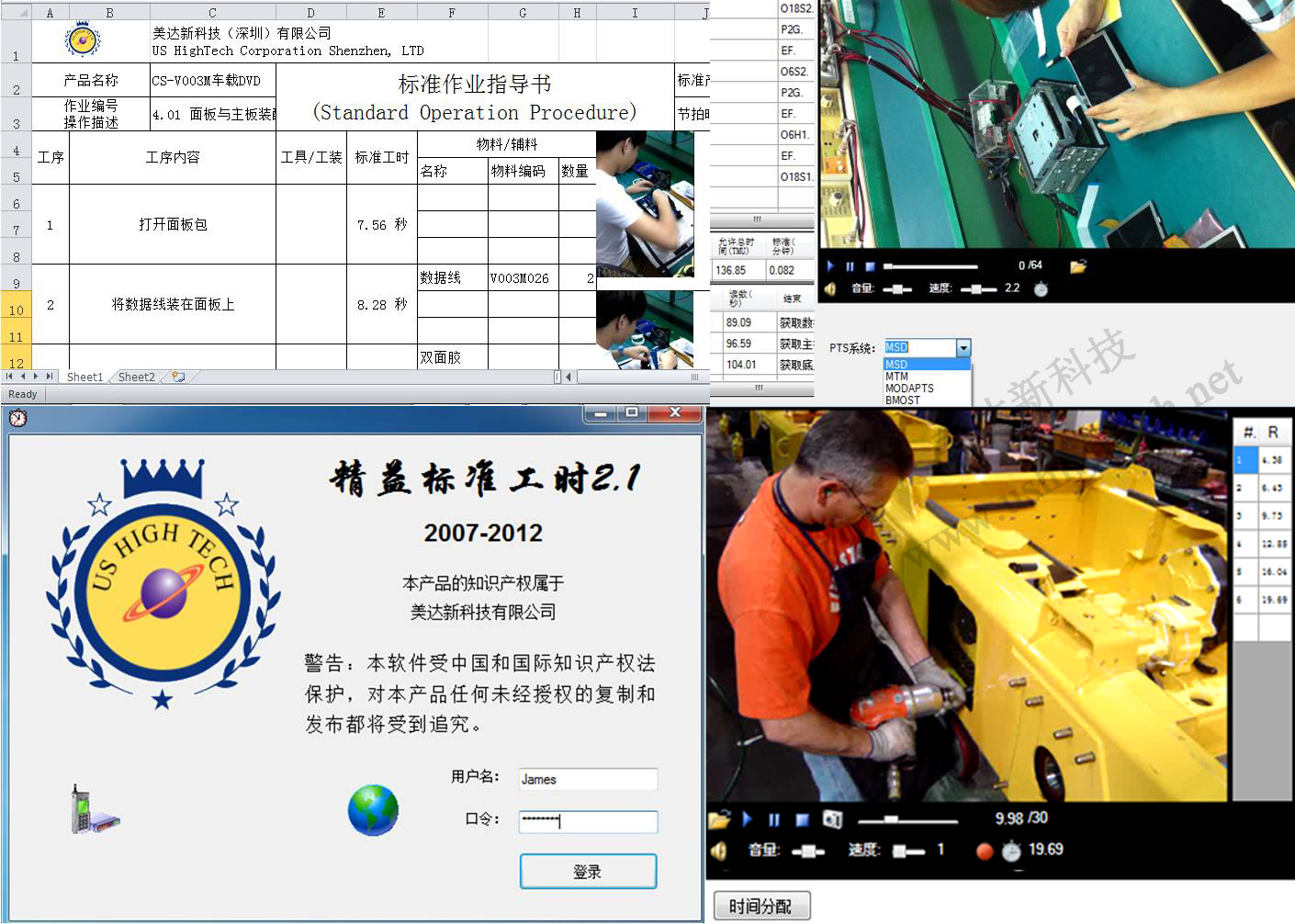This screenshot has height=924, width=1295.
Task: Focus the 口令 password field
Action: 588,821
